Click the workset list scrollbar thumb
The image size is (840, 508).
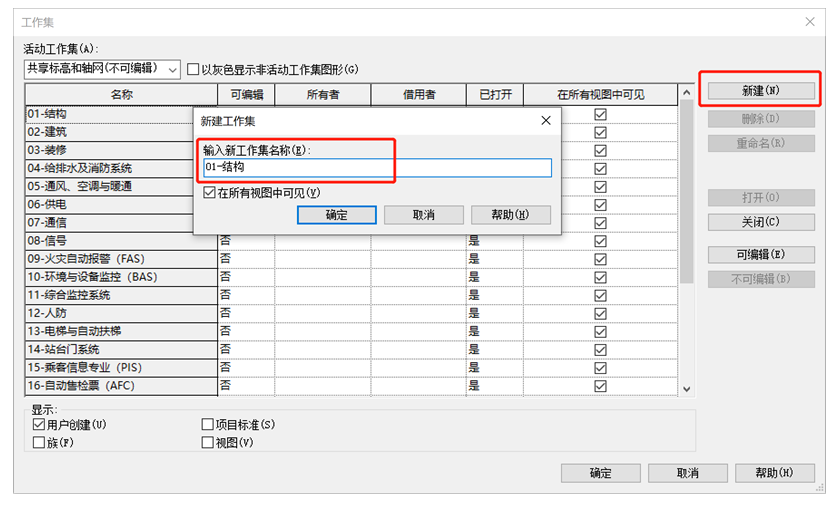coord(686,192)
